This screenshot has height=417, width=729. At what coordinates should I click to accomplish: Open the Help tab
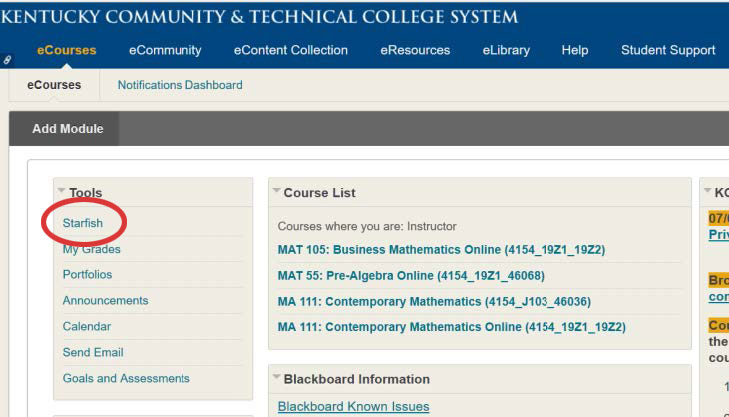tap(575, 50)
